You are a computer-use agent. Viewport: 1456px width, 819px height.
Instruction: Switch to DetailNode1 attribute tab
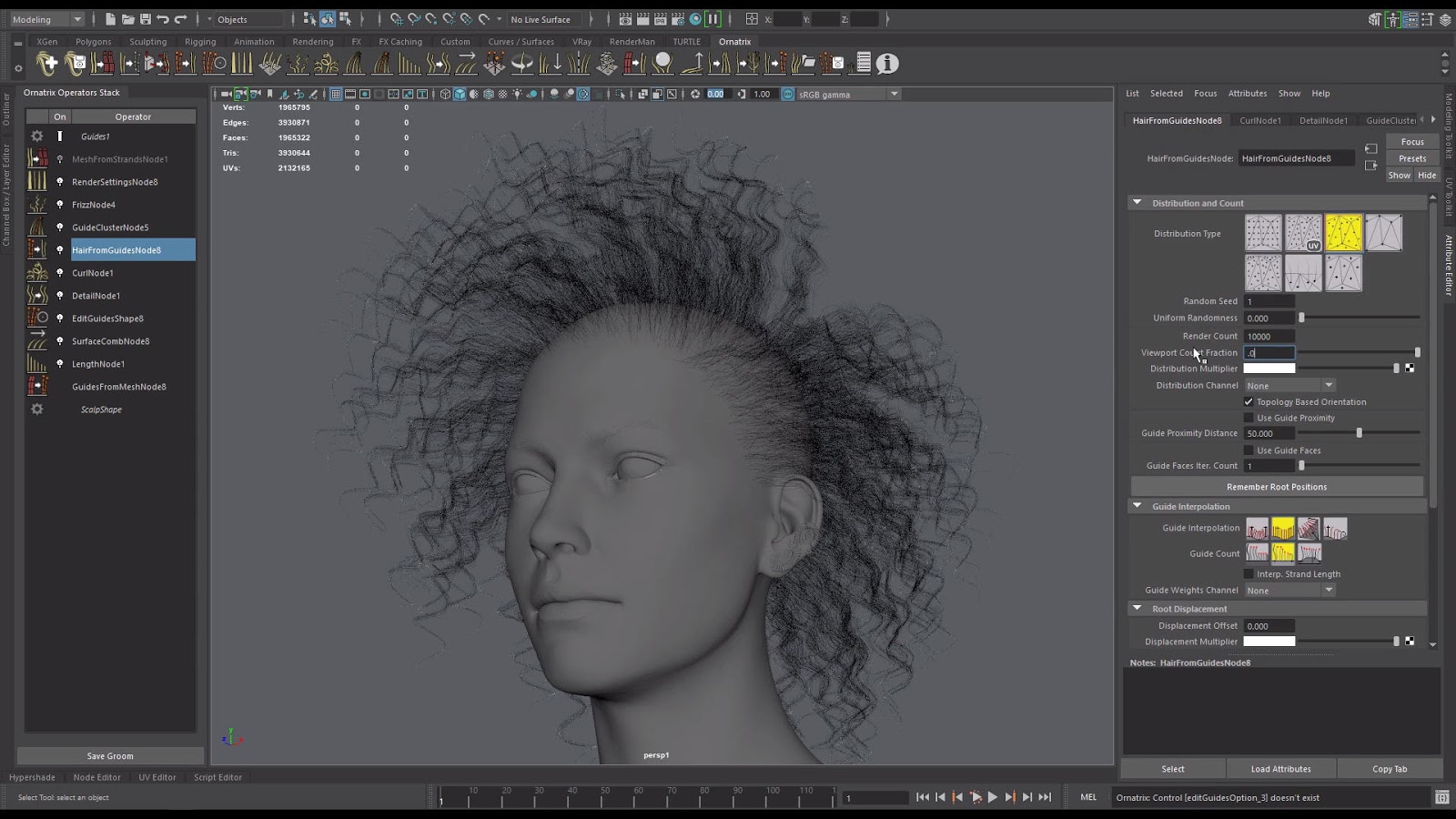(1323, 120)
